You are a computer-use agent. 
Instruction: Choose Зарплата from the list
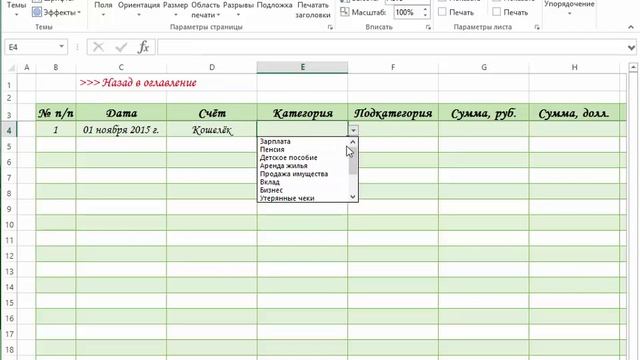(x=303, y=141)
